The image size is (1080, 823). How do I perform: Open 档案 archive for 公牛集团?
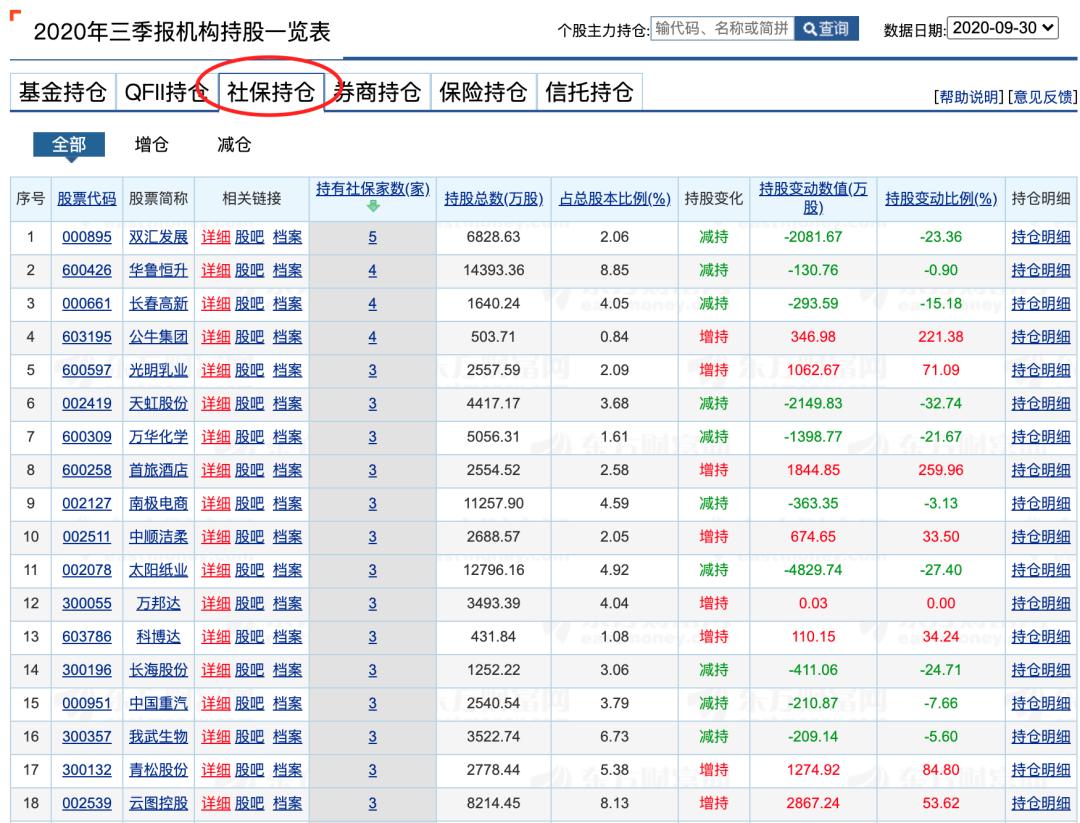click(287, 337)
